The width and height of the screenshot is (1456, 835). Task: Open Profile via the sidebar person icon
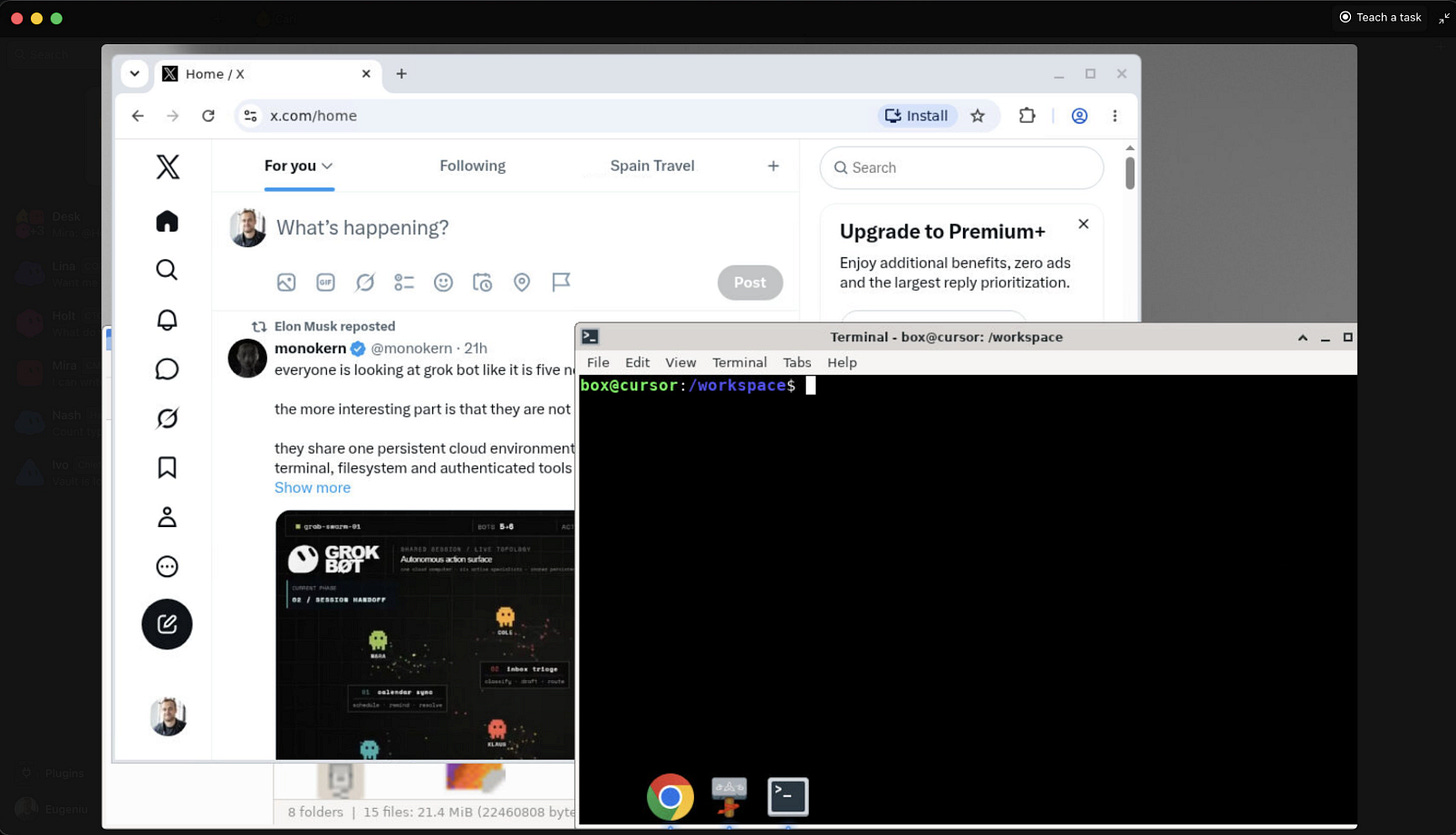[167, 517]
